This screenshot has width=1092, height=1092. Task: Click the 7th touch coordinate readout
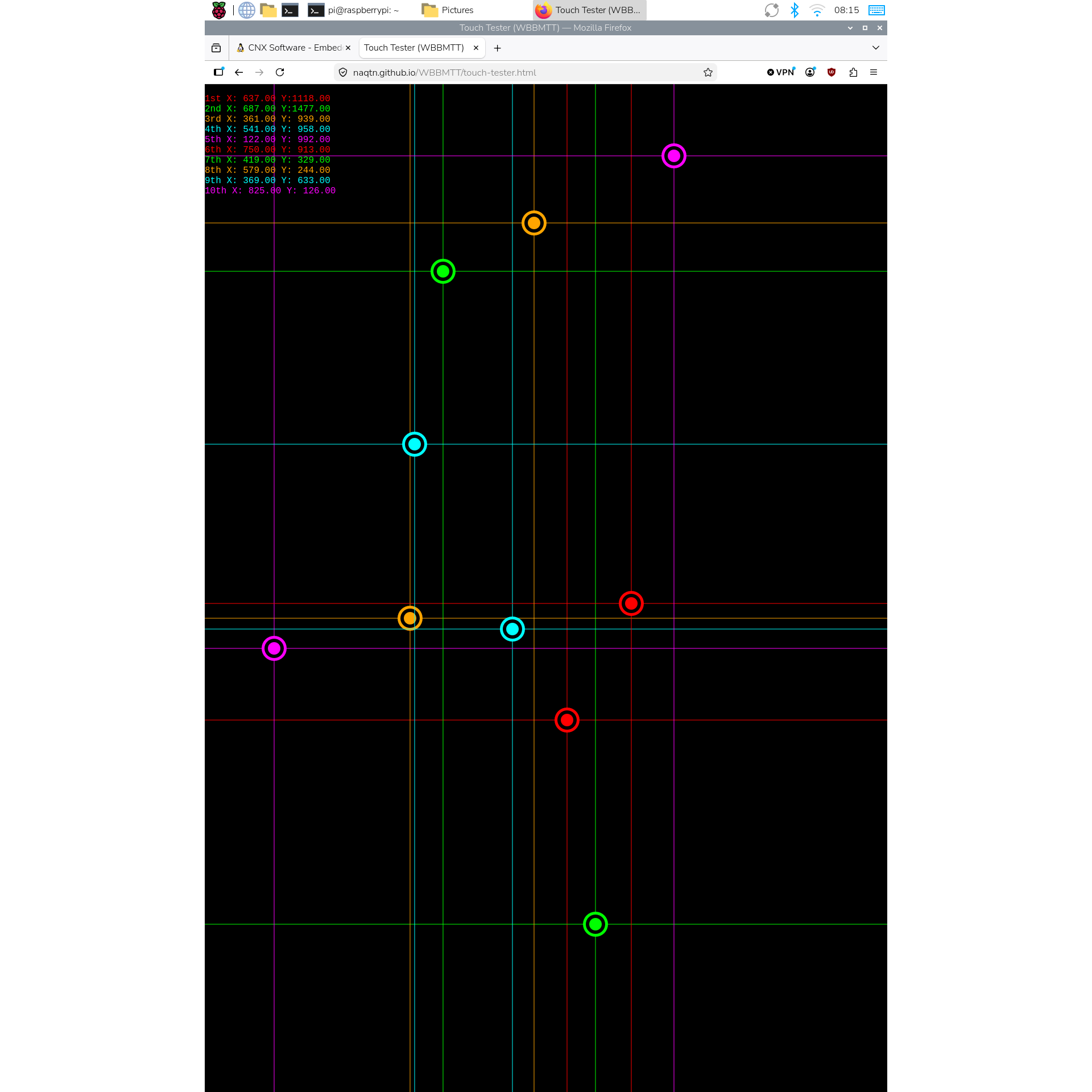[267, 160]
